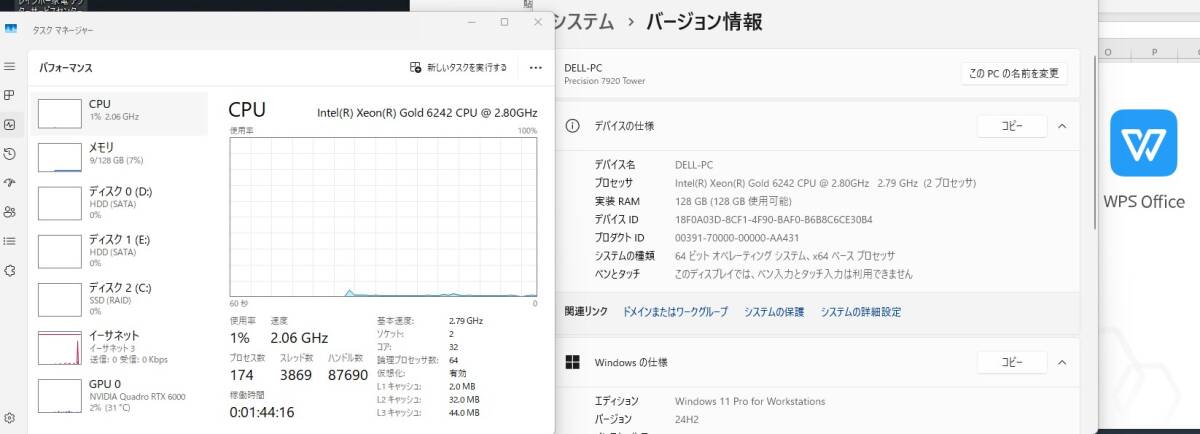Screen dimensions: 1200x434
Task: Click processor name in device specifications
Action: pos(825,183)
